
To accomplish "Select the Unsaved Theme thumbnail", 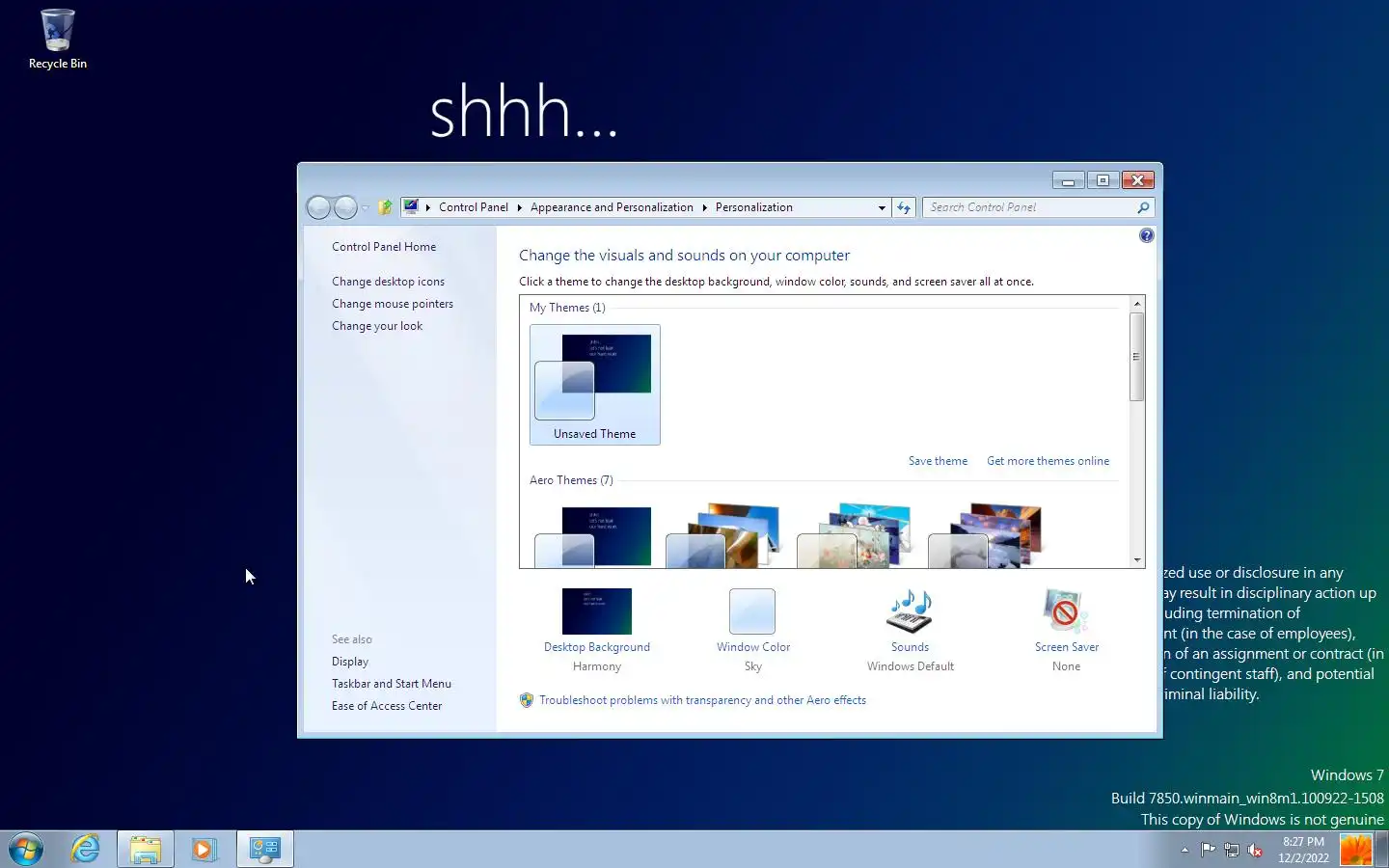I will [x=595, y=385].
